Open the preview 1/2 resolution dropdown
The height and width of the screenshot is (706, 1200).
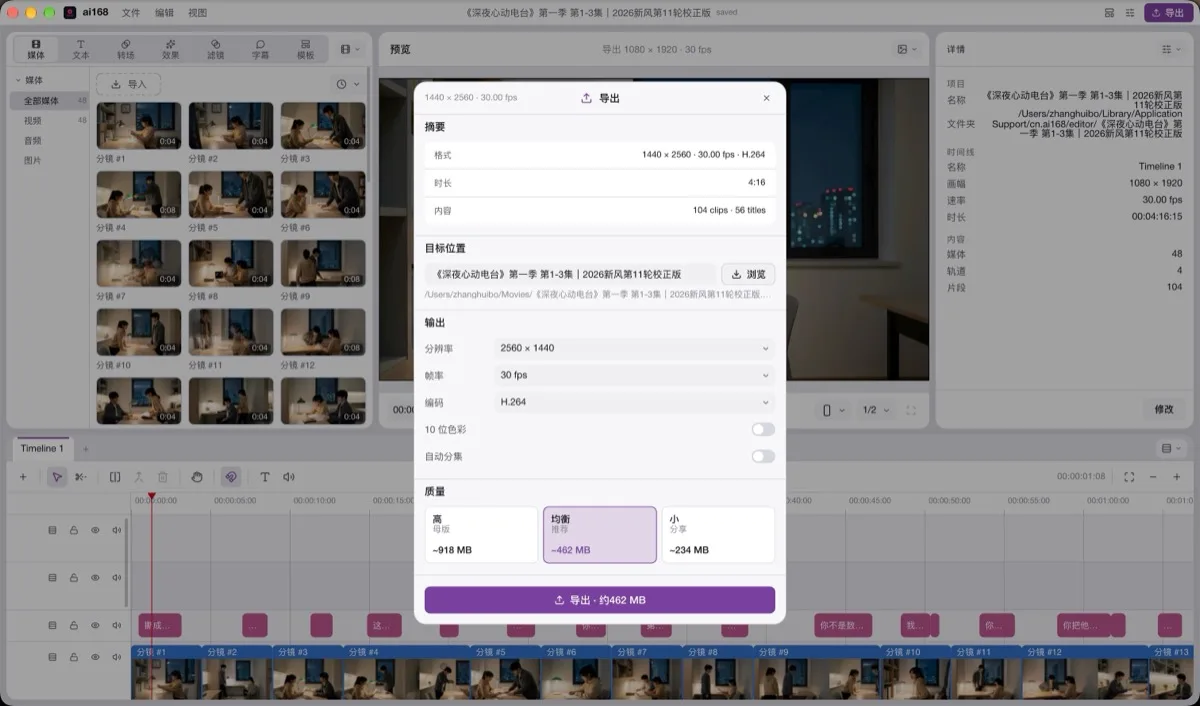[x=876, y=410]
